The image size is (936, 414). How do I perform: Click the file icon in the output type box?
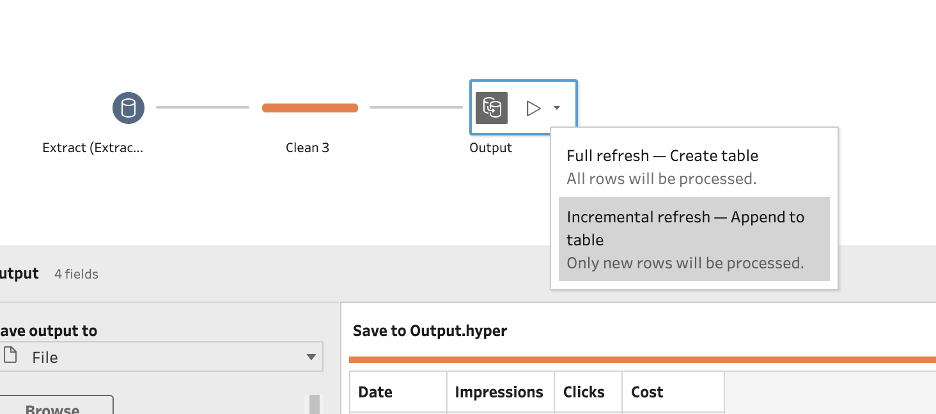click(x=11, y=356)
